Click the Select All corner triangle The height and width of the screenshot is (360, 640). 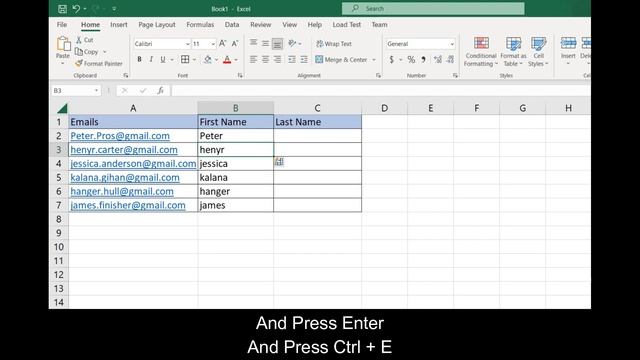(62, 108)
